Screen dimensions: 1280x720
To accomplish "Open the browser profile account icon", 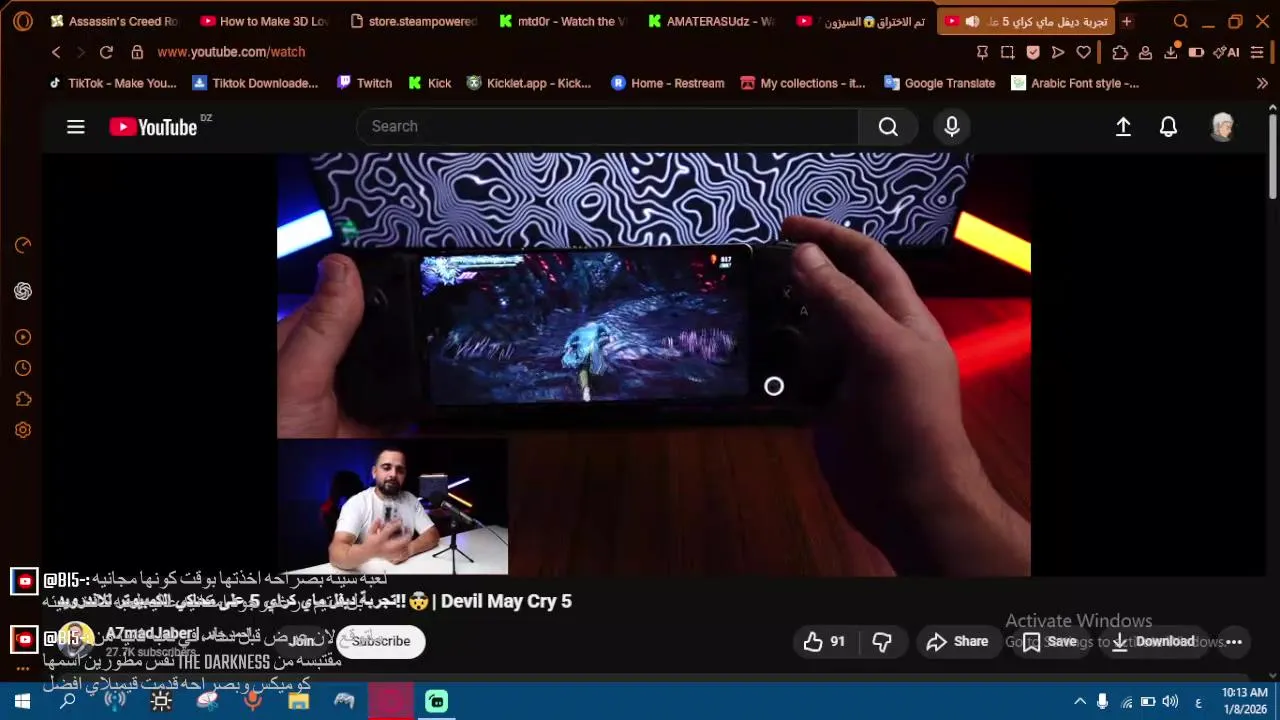I will coord(1146,52).
